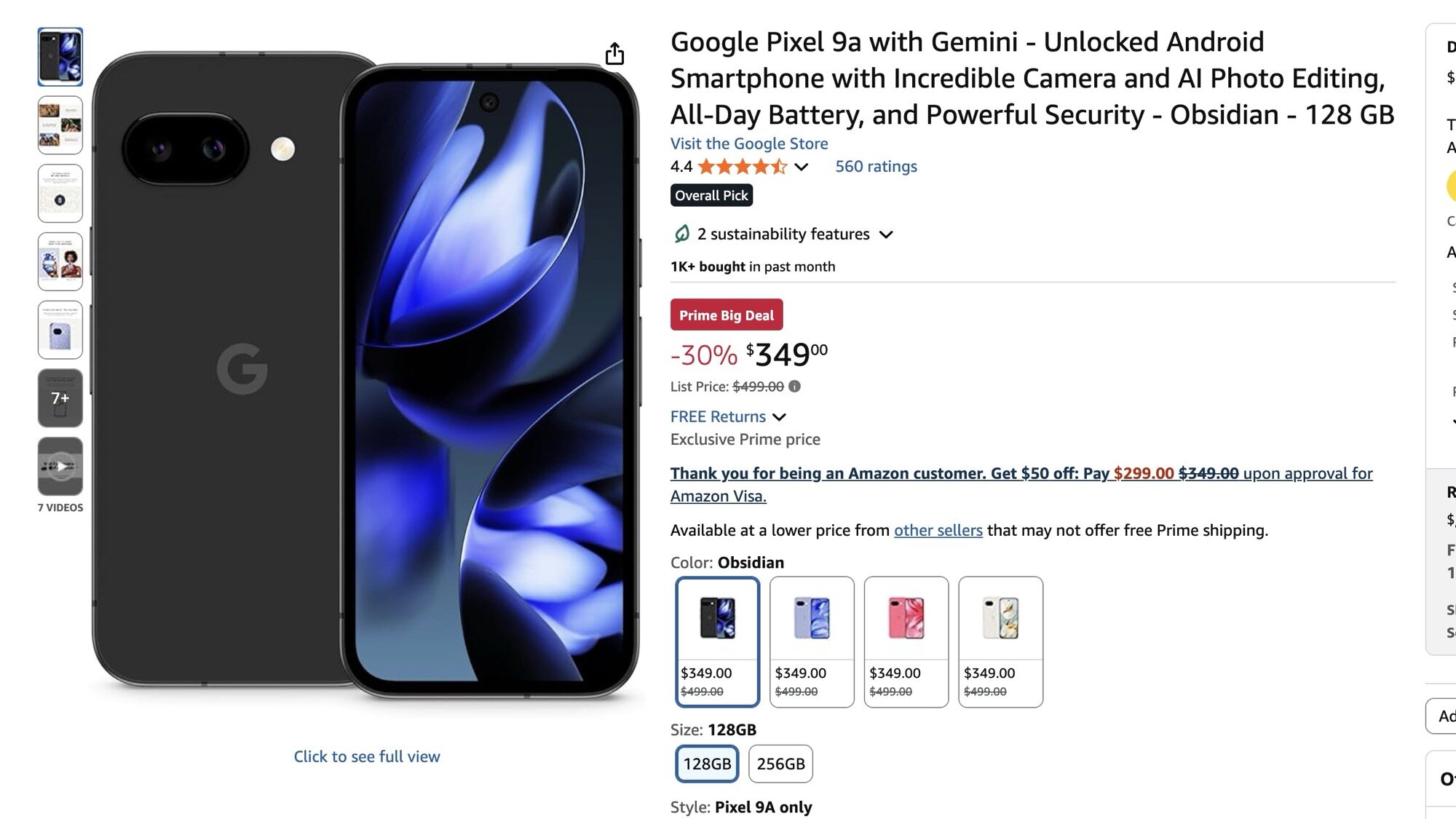Click the star rating icons
Image resolution: width=1456 pixels, height=819 pixels.
[x=742, y=167]
